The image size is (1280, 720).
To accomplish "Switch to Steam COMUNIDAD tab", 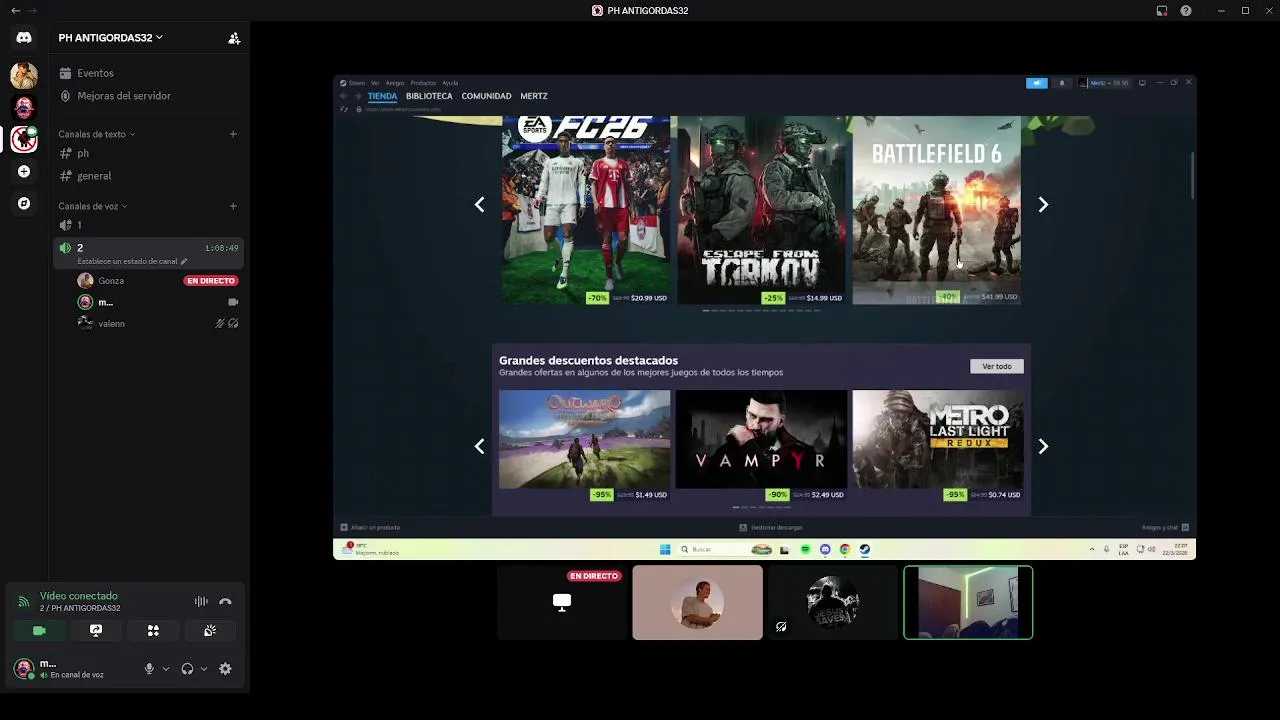I will click(x=486, y=96).
